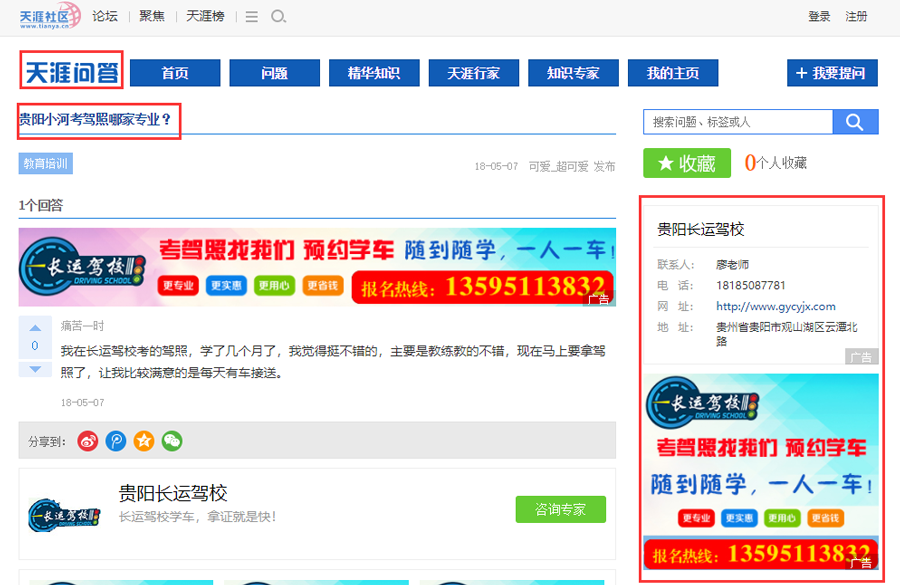Go to 天涯榜 in the top navigation
Viewport: 900px width, 585px height.
coord(205,16)
